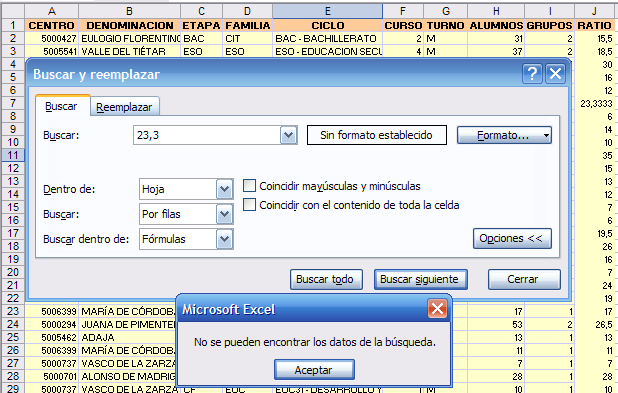
Task: Click the CENTRO header cell
Action: tap(52, 25)
